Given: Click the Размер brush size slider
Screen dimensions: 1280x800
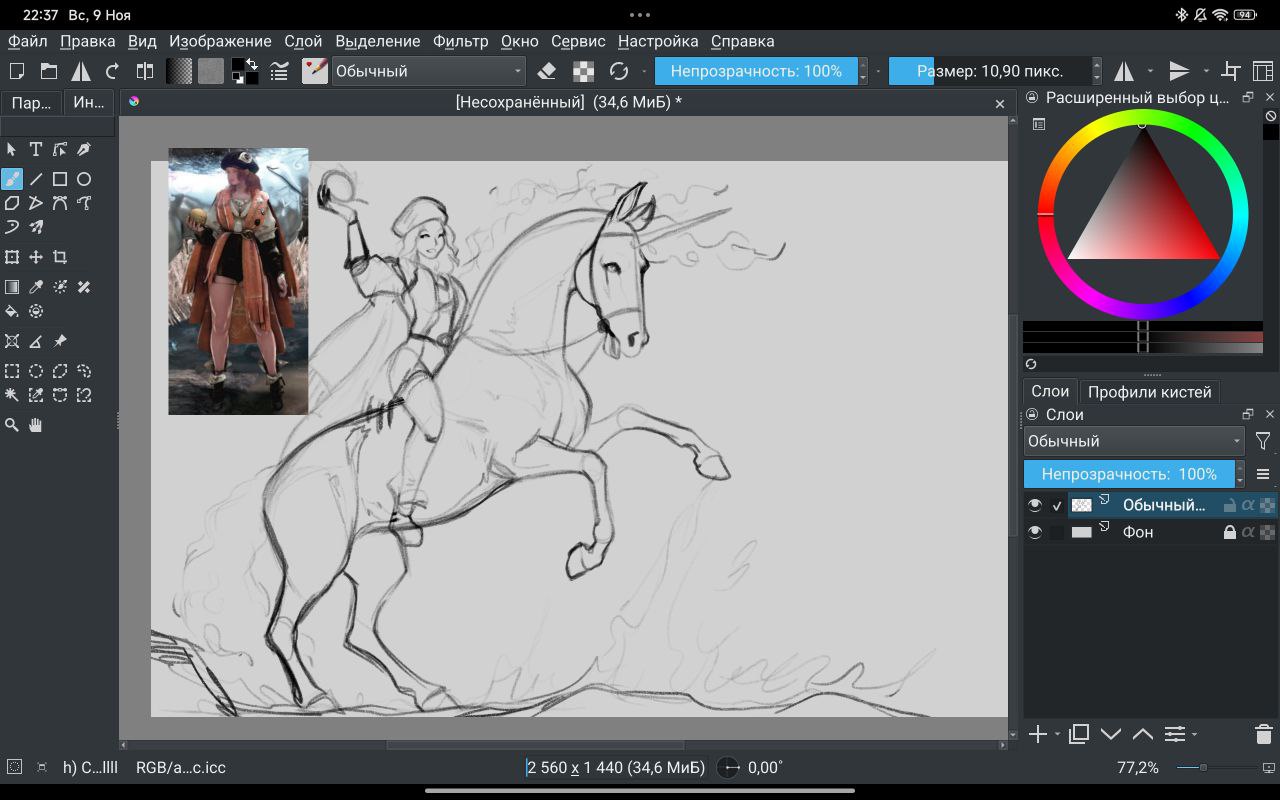Looking at the screenshot, I should coord(989,71).
